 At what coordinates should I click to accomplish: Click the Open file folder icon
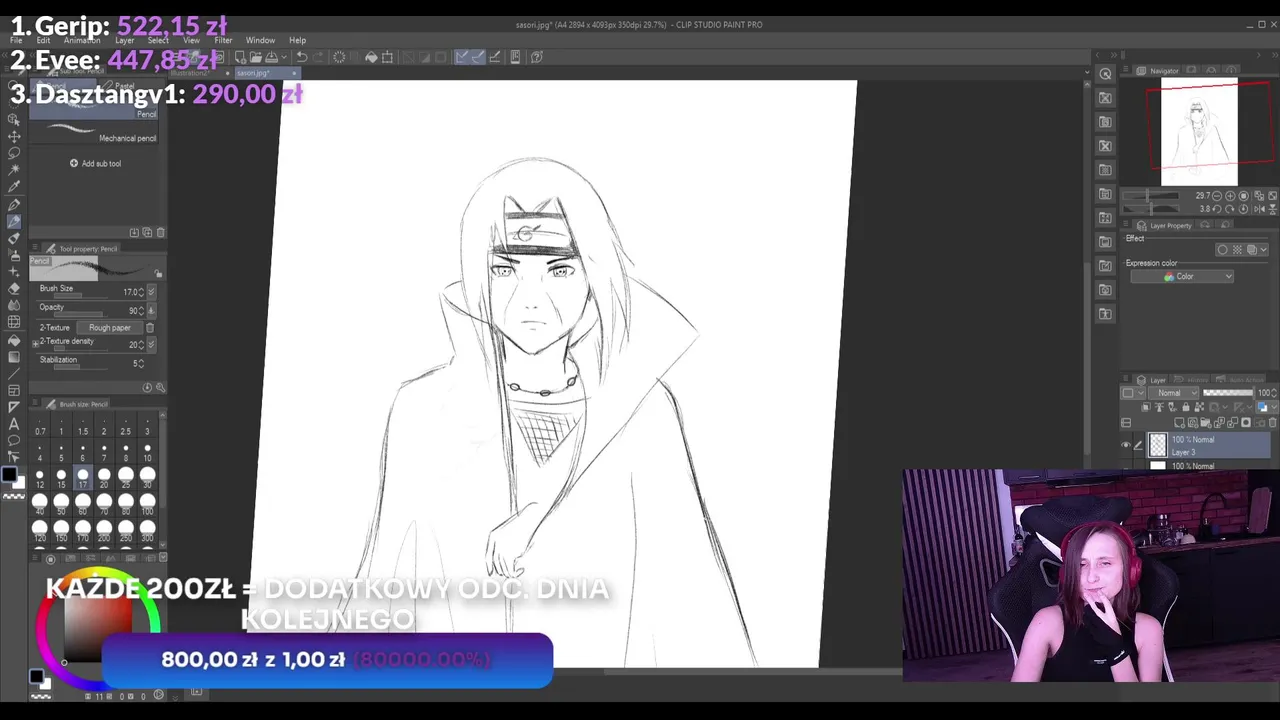[x=256, y=57]
